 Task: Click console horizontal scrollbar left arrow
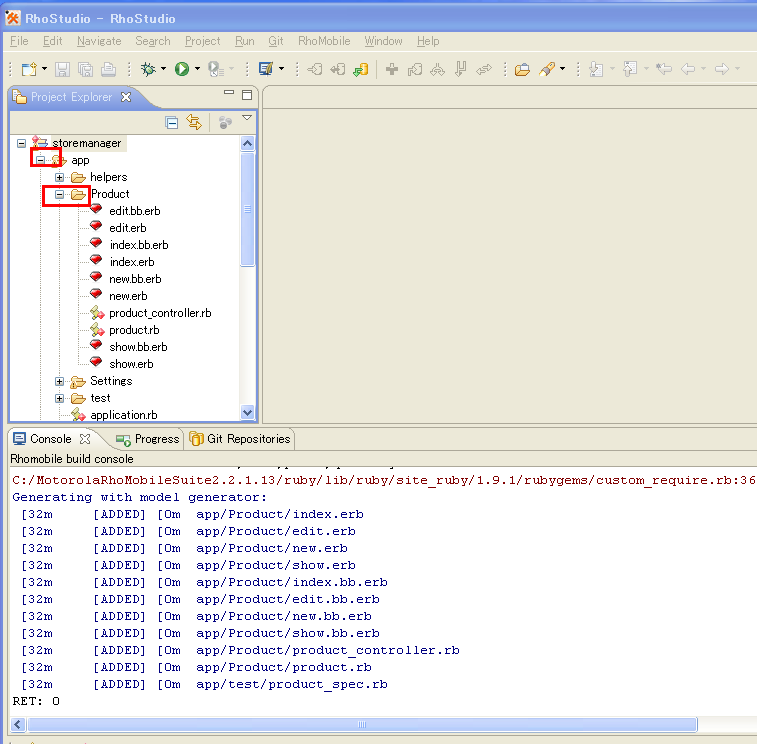[x=18, y=724]
